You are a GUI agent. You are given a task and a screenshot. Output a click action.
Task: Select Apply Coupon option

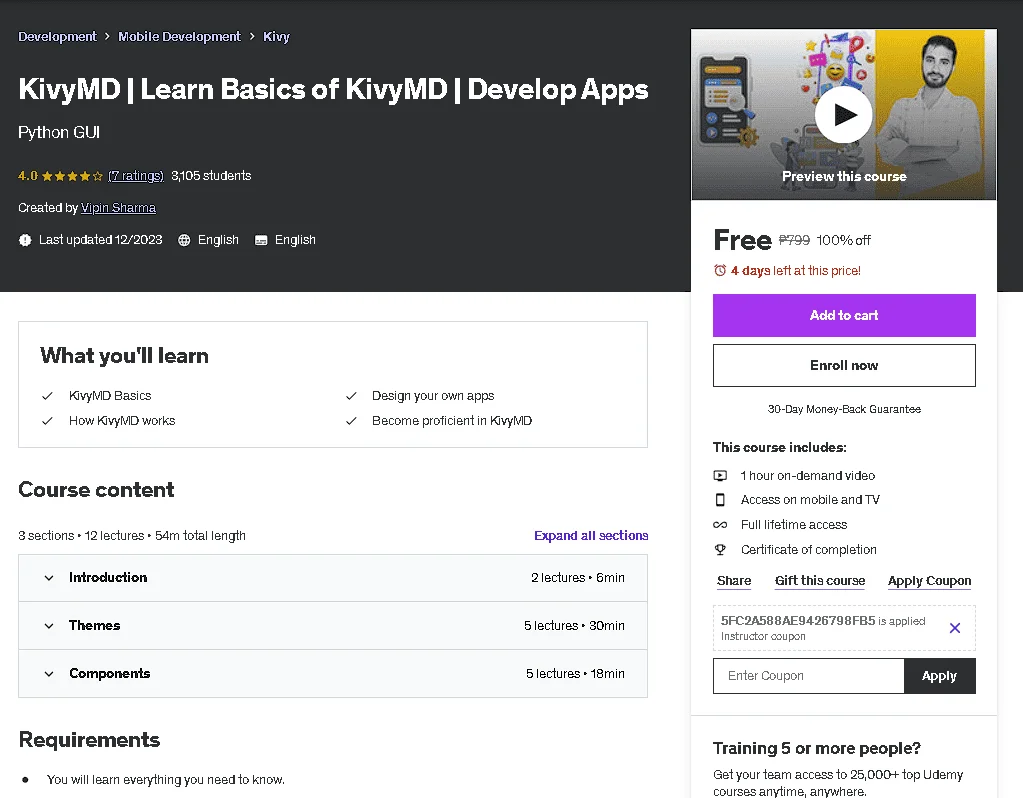[930, 581]
